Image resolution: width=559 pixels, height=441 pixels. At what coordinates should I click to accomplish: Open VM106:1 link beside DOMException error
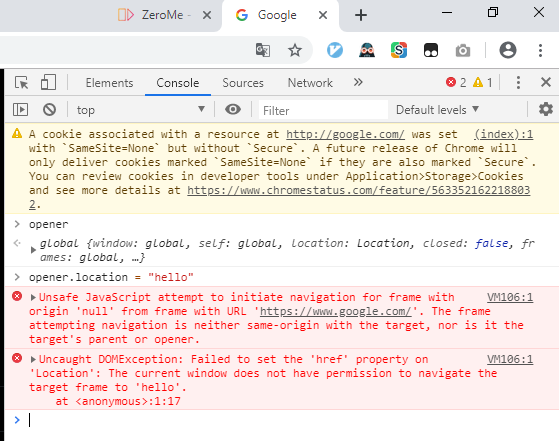pyautogui.click(x=510, y=359)
